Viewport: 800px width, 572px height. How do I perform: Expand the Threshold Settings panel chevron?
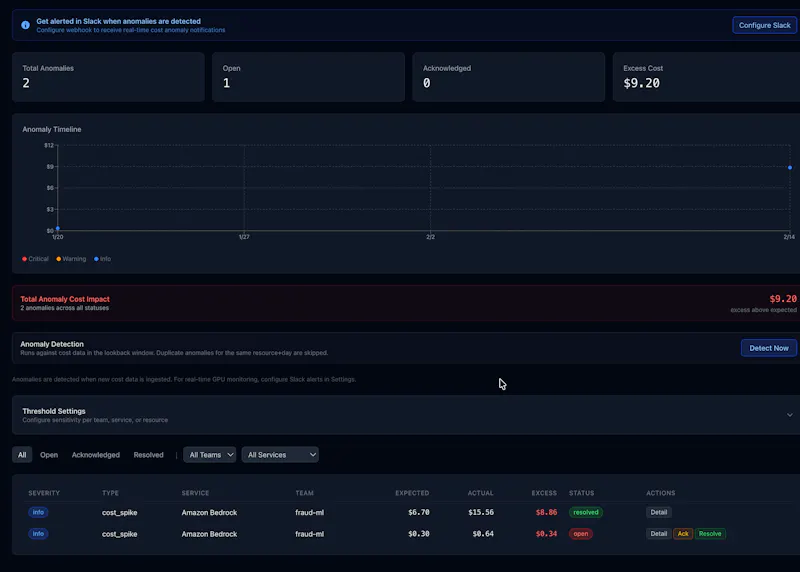click(789, 415)
